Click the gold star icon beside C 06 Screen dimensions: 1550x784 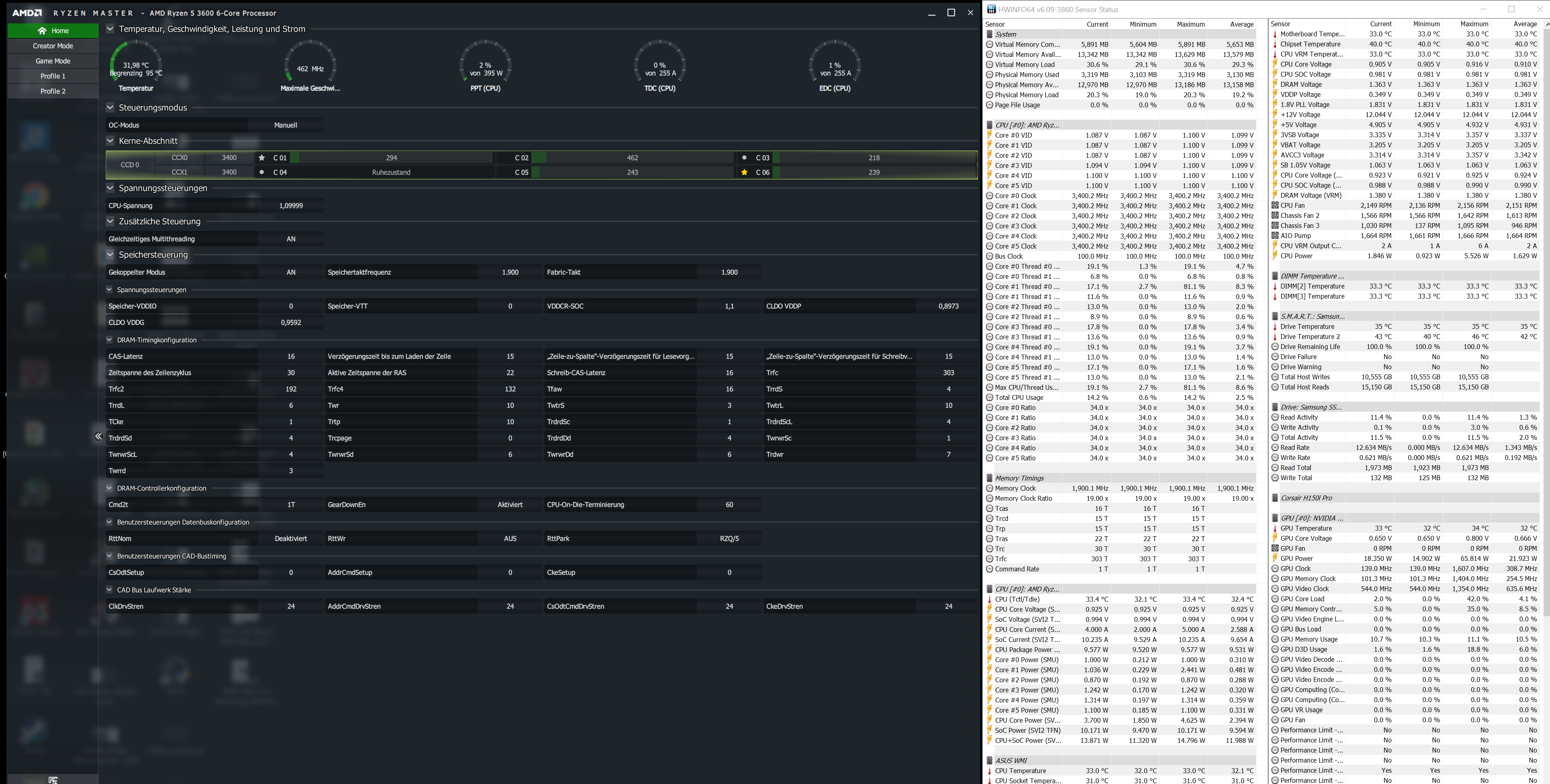point(744,172)
